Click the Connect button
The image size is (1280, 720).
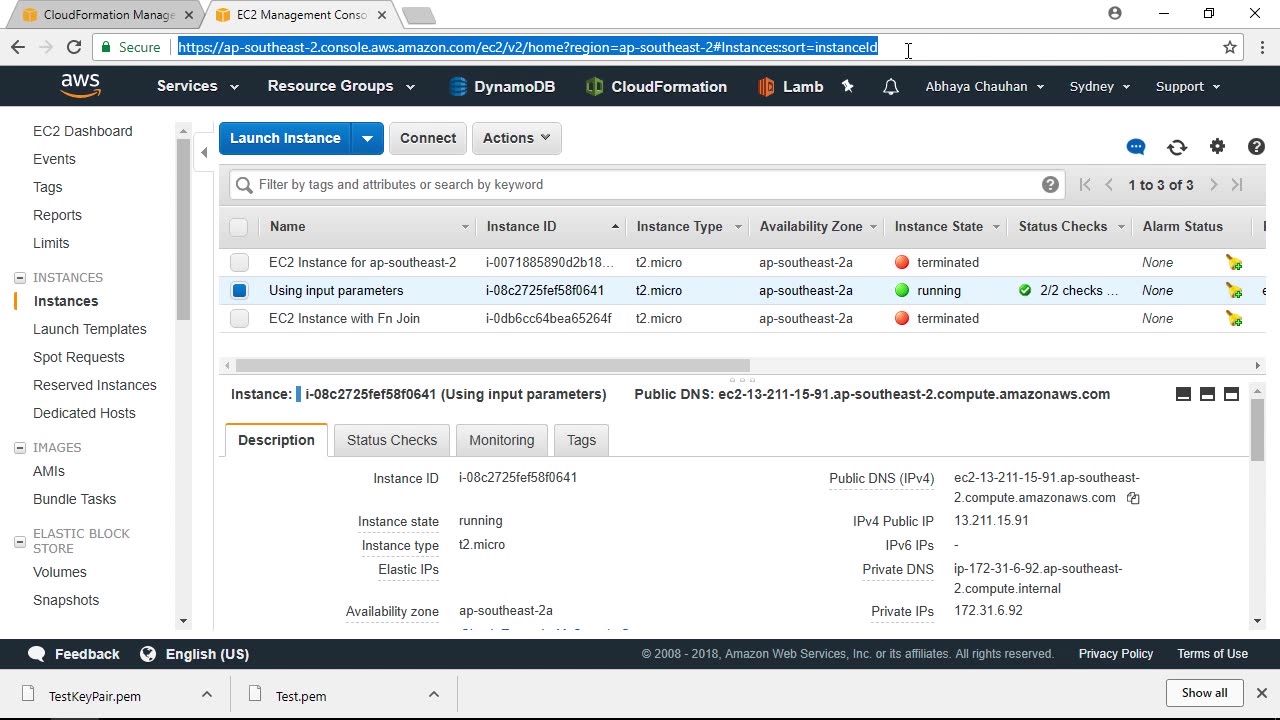[x=428, y=138]
